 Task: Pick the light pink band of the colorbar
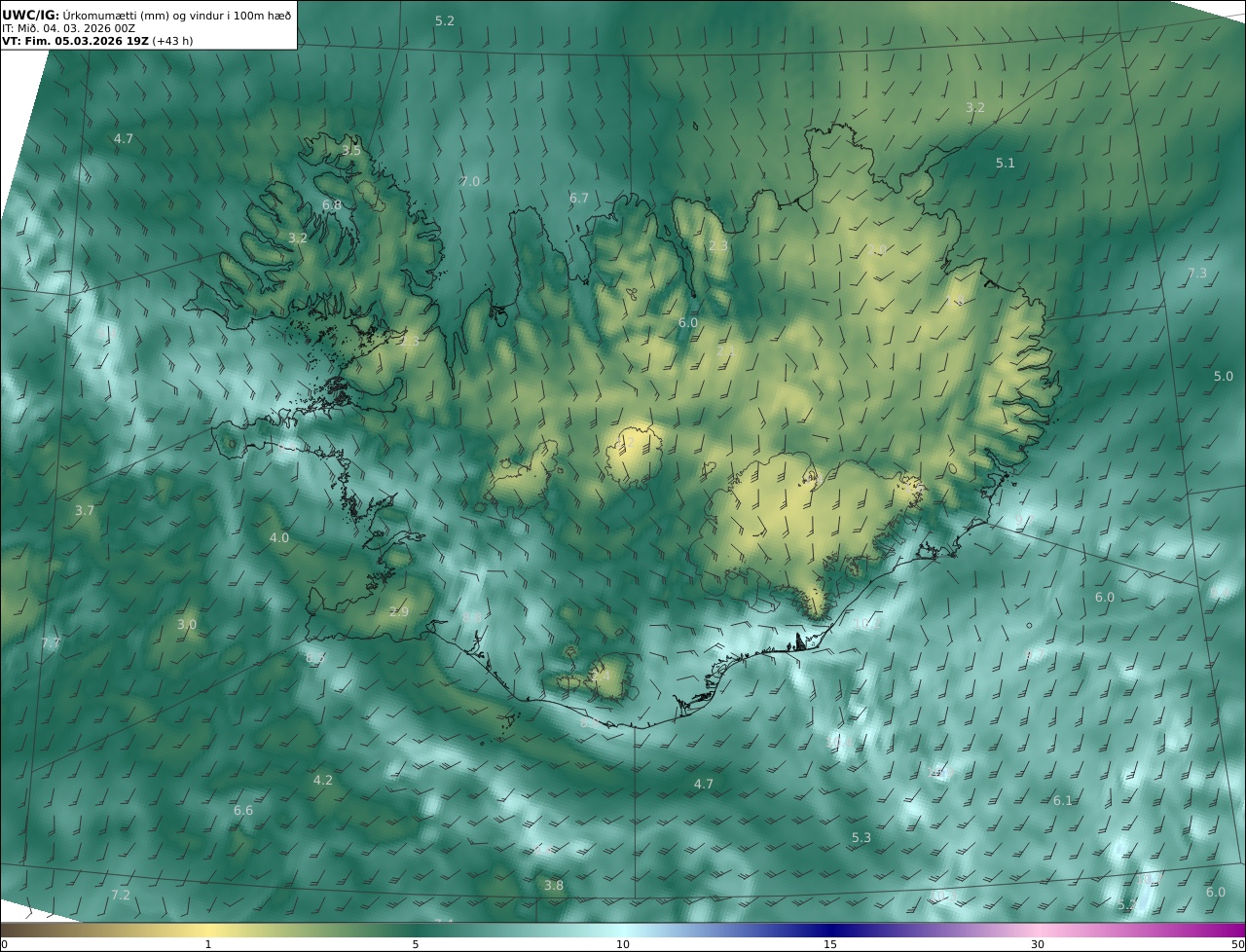point(1038,930)
